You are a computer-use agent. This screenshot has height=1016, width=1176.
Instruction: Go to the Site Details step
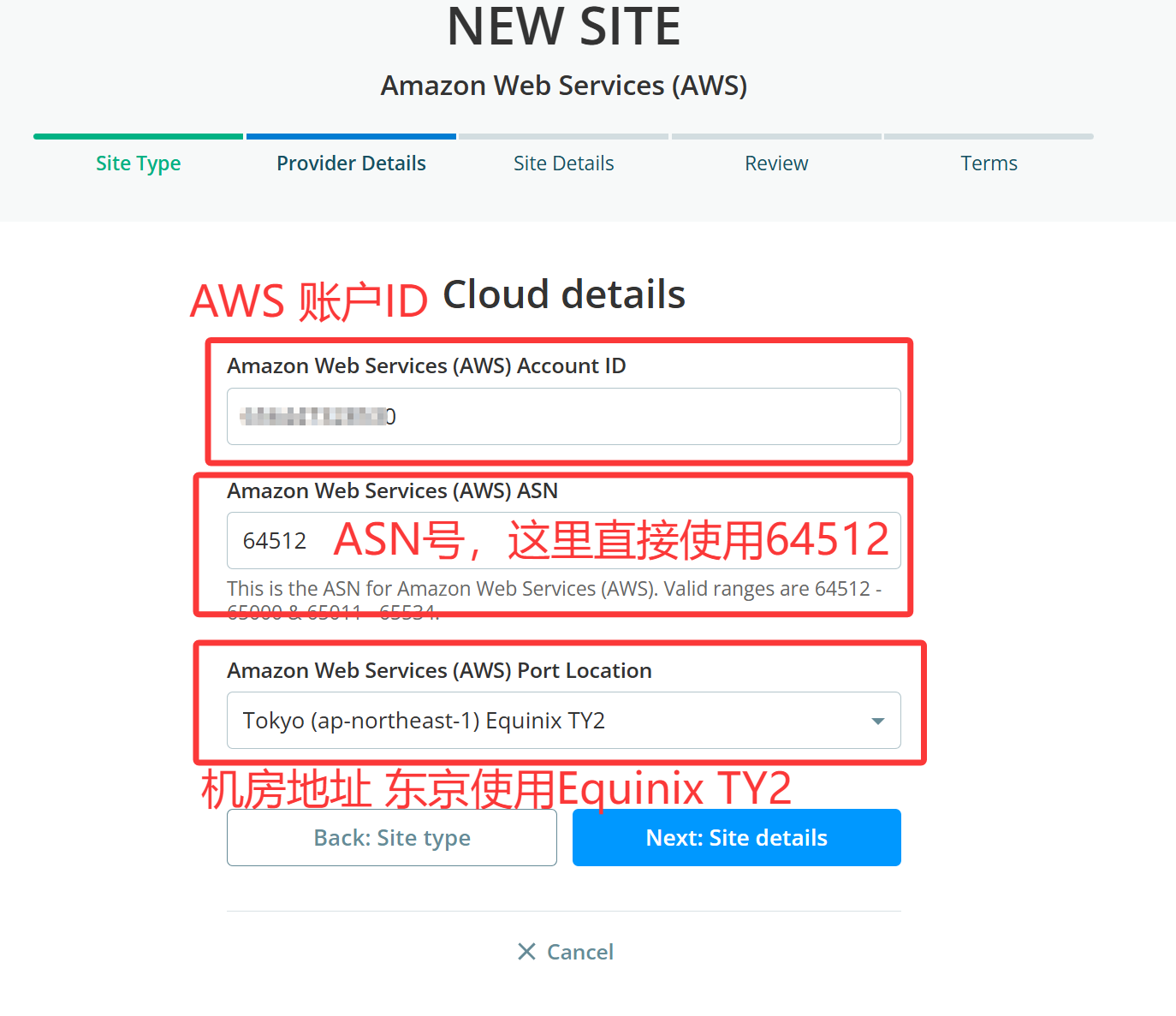point(563,163)
